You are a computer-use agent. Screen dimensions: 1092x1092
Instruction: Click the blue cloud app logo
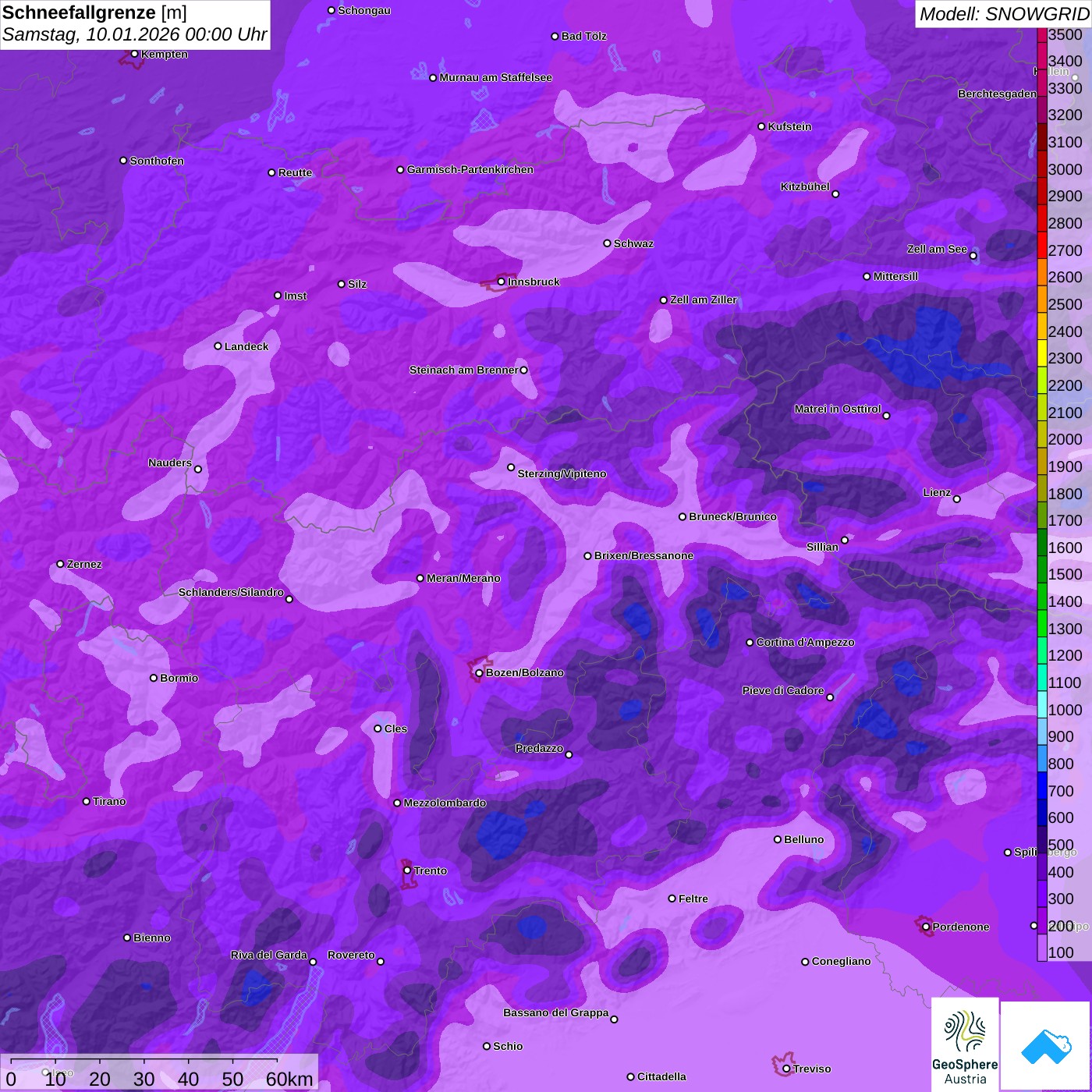click(1046, 1046)
